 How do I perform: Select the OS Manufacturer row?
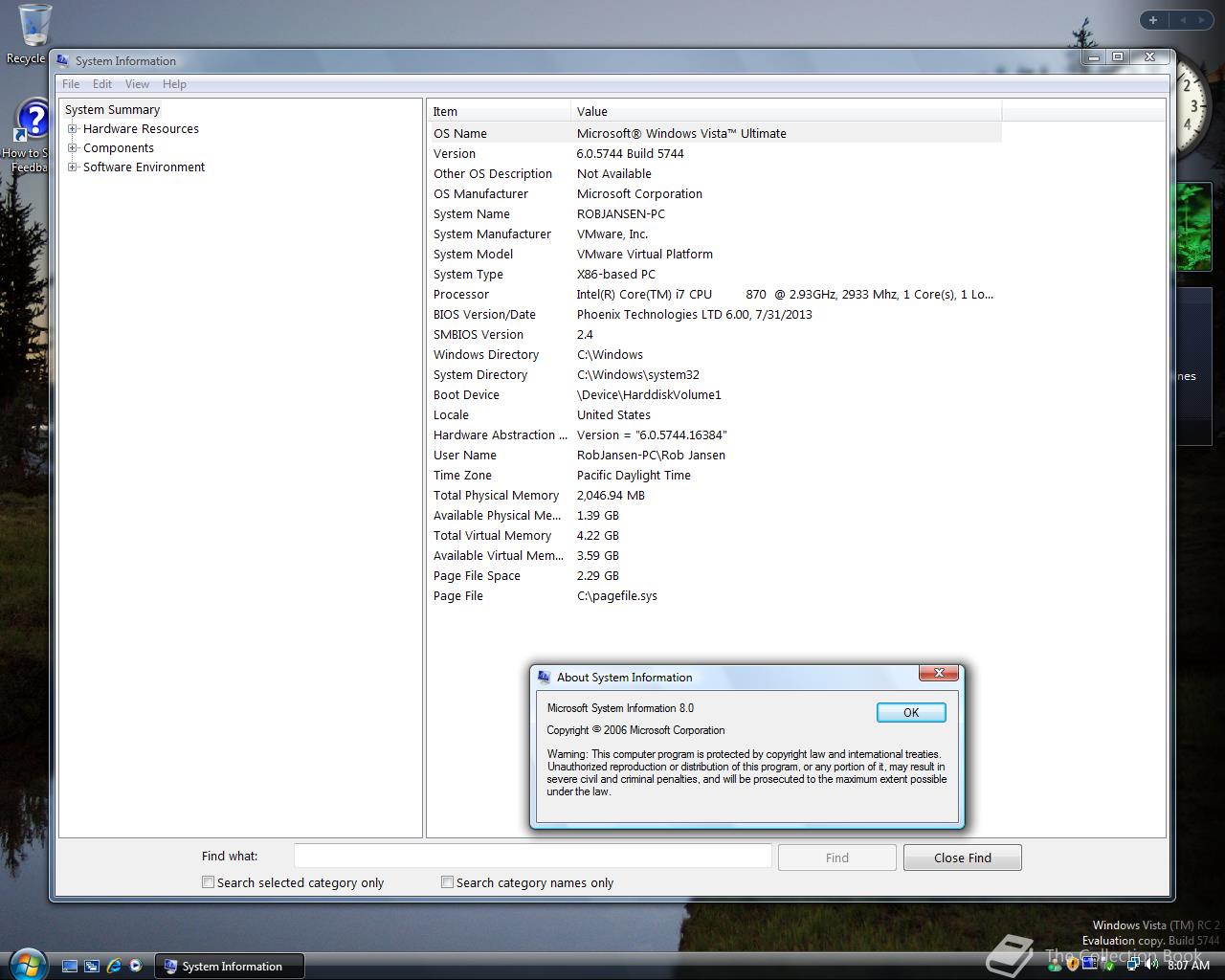tap(715, 193)
